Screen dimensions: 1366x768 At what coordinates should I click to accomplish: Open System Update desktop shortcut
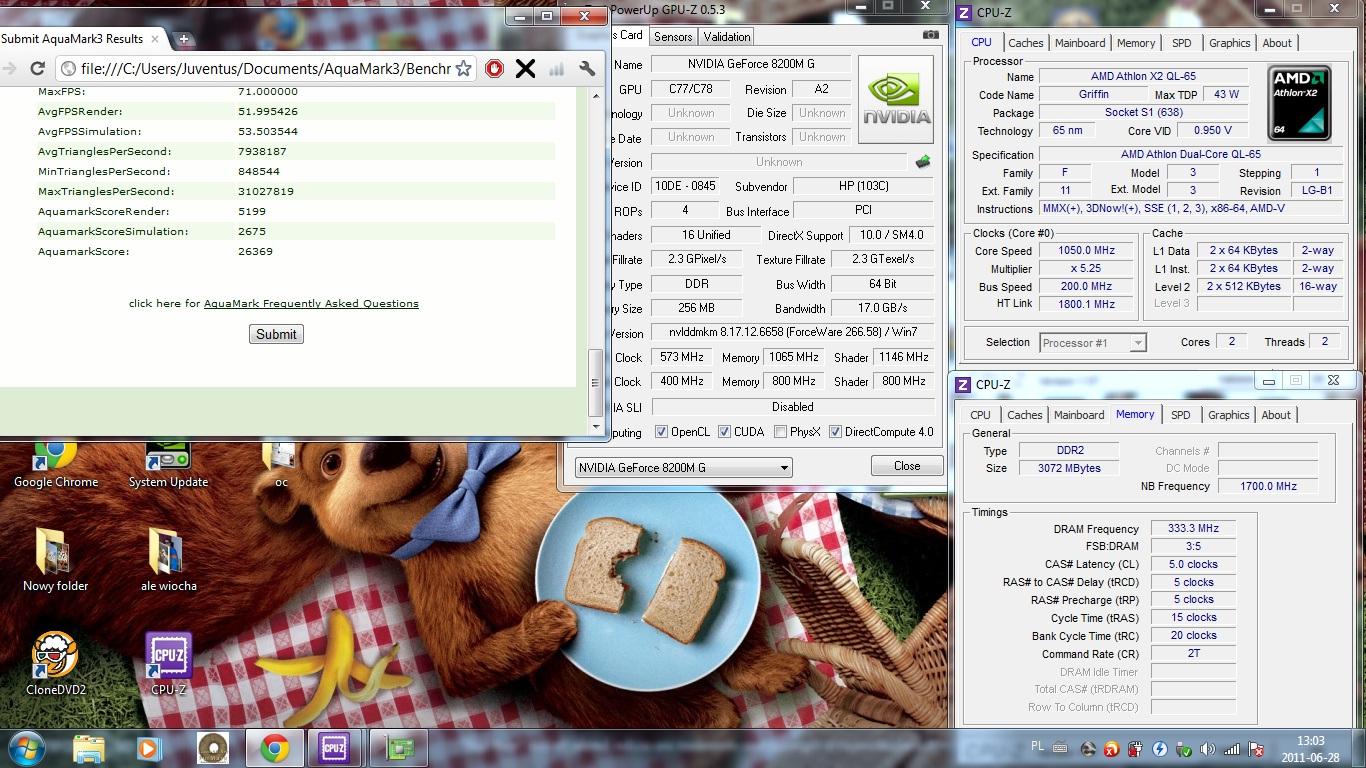pyautogui.click(x=168, y=463)
